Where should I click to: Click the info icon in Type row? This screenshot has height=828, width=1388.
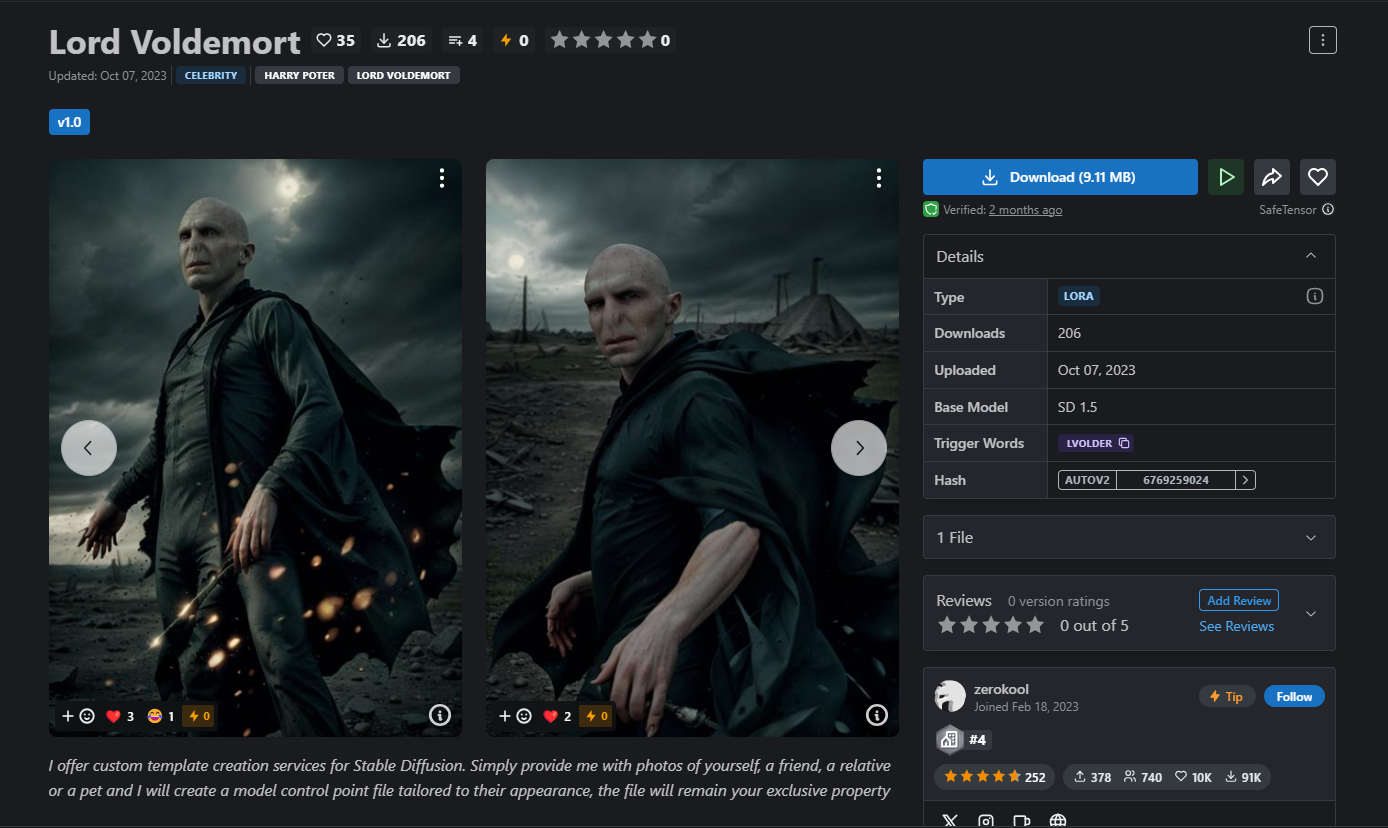1315,296
